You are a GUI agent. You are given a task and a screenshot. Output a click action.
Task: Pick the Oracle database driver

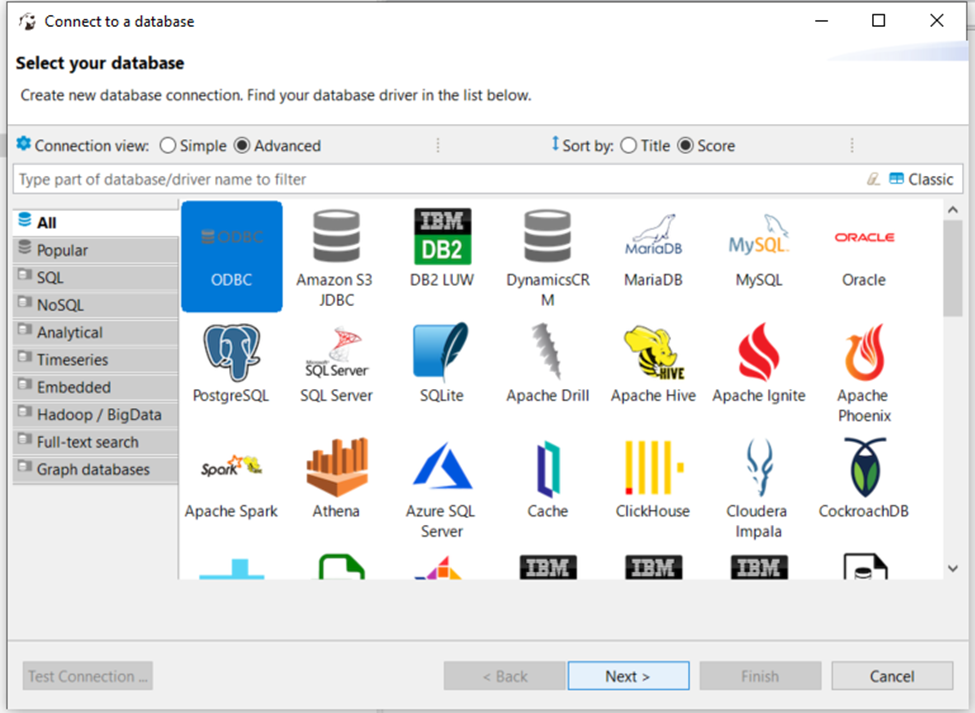click(x=864, y=239)
